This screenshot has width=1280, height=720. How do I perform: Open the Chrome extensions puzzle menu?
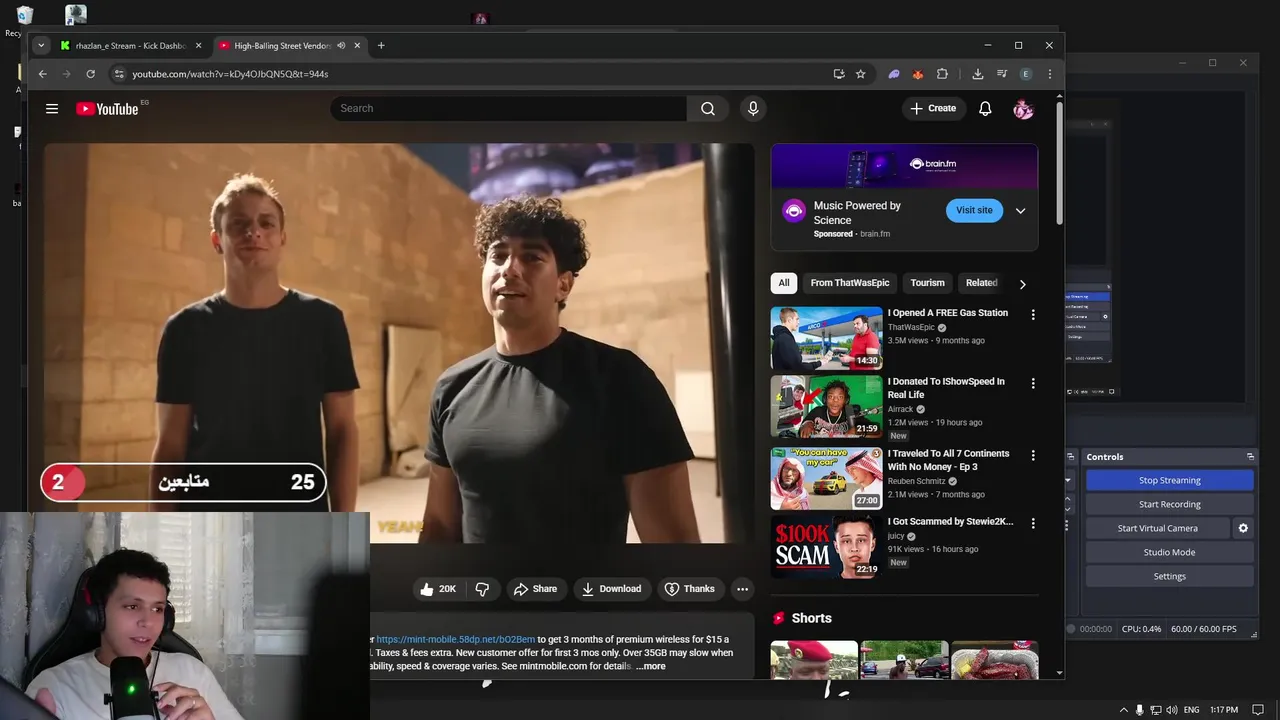[x=942, y=74]
